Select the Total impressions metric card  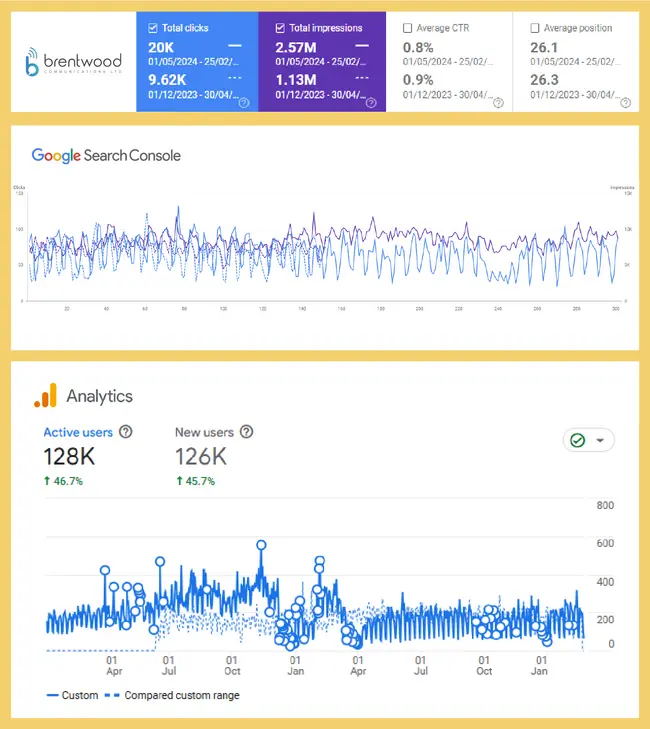point(322,62)
